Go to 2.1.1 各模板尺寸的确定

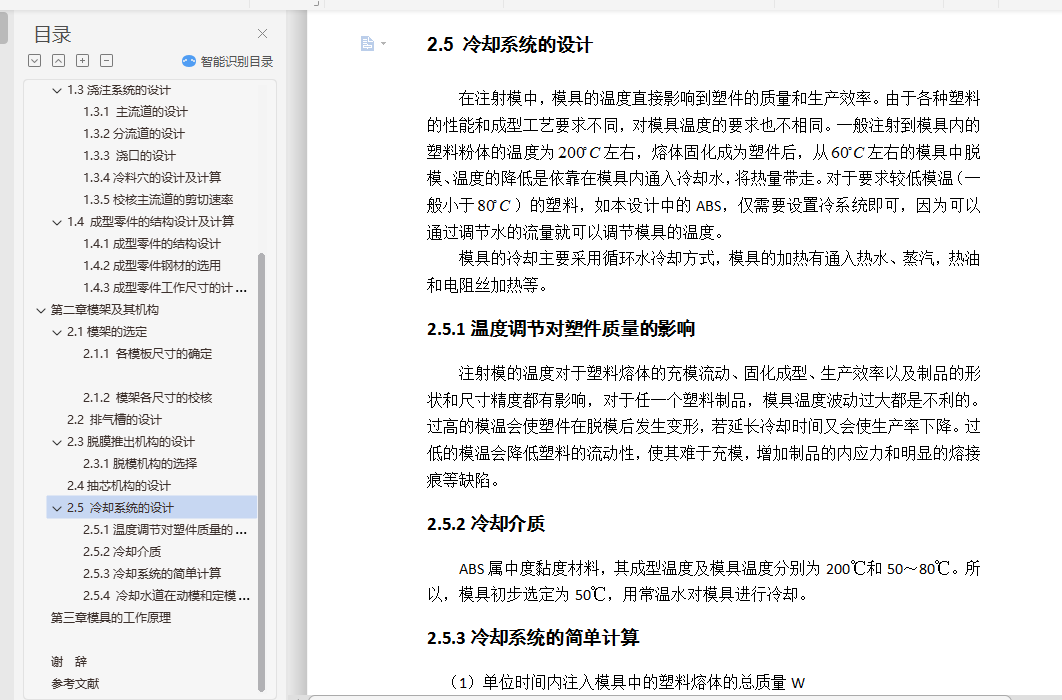pyautogui.click(x=148, y=353)
